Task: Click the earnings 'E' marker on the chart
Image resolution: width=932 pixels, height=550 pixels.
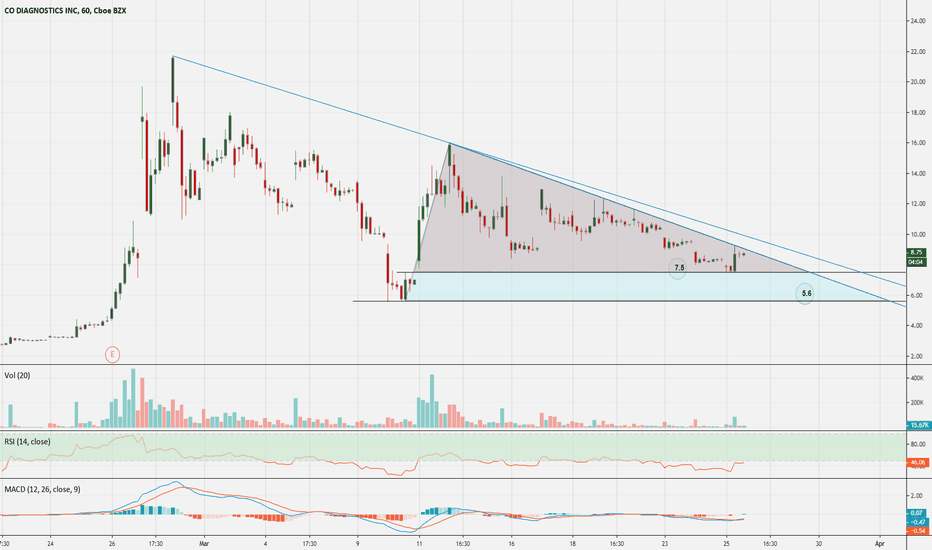Action: [x=112, y=355]
